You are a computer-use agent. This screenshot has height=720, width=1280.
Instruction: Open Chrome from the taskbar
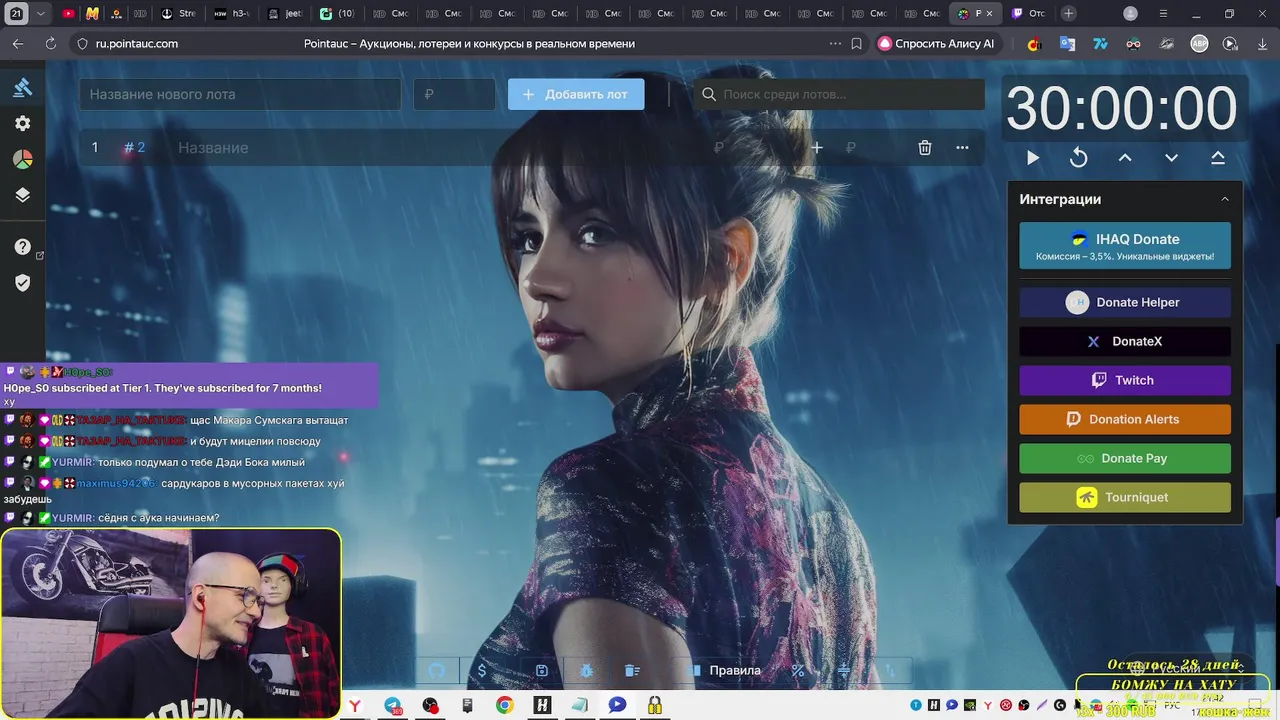[x=505, y=705]
